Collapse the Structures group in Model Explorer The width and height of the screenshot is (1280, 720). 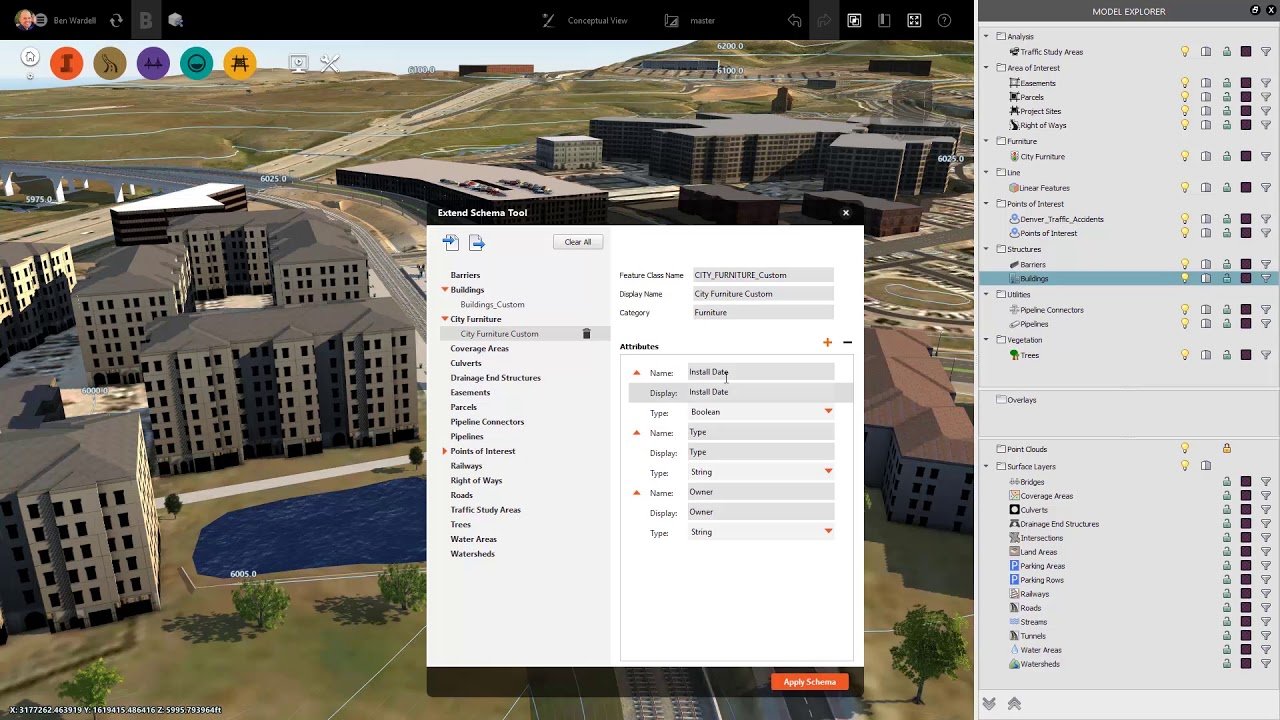(986, 249)
